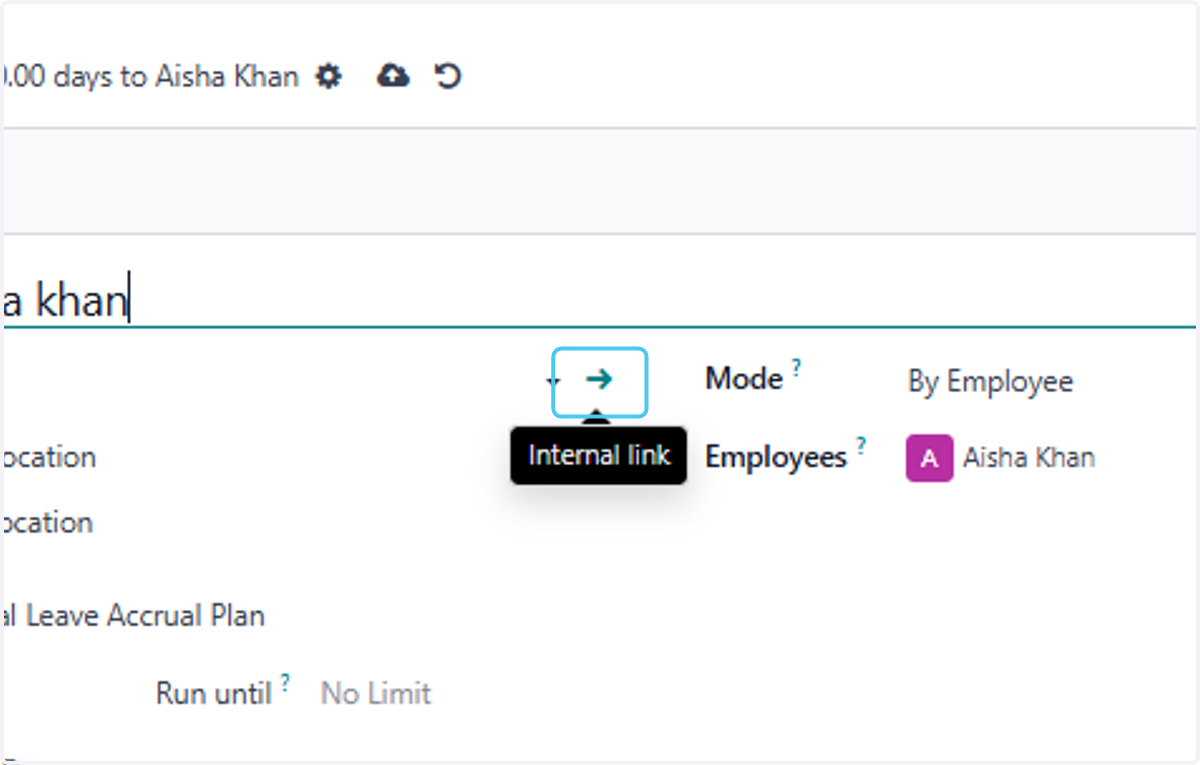Open help tooltip next to Employees label
This screenshot has width=1200, height=765.
pyautogui.click(x=861, y=446)
